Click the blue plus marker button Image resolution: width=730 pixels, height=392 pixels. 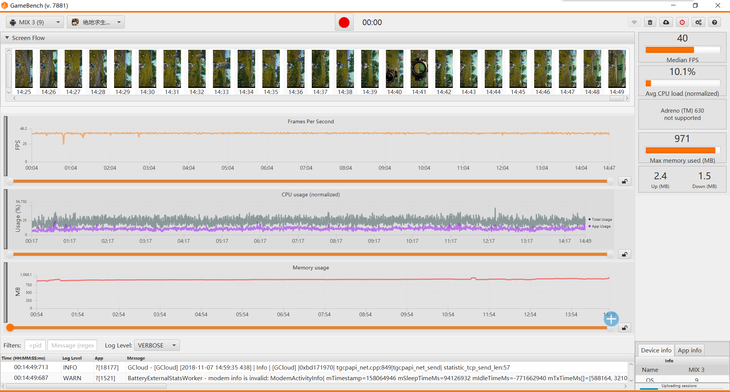[x=611, y=319]
